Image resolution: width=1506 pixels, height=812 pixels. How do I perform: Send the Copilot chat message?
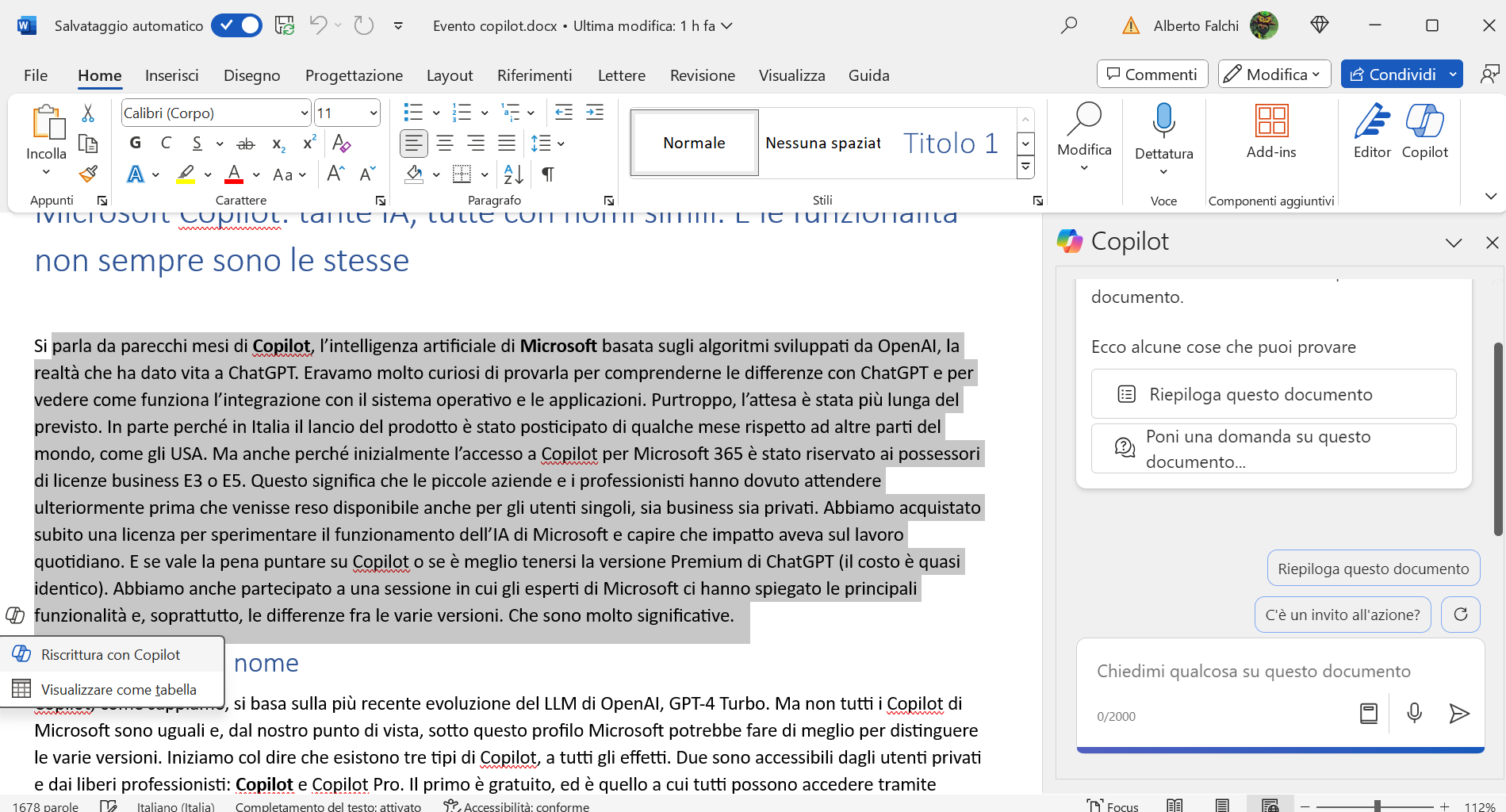[x=1458, y=713]
